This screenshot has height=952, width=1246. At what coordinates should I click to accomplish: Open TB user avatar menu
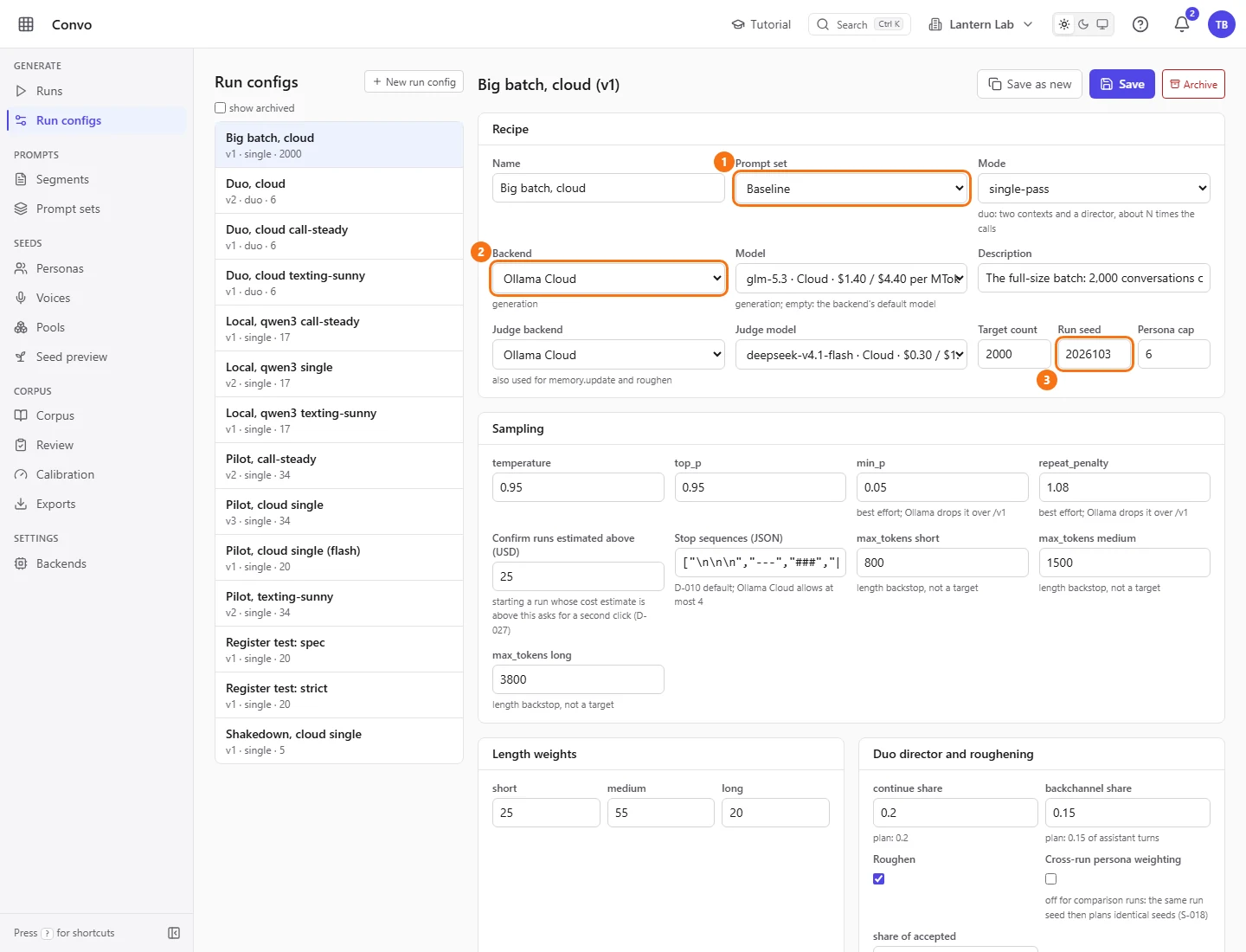click(x=1222, y=24)
